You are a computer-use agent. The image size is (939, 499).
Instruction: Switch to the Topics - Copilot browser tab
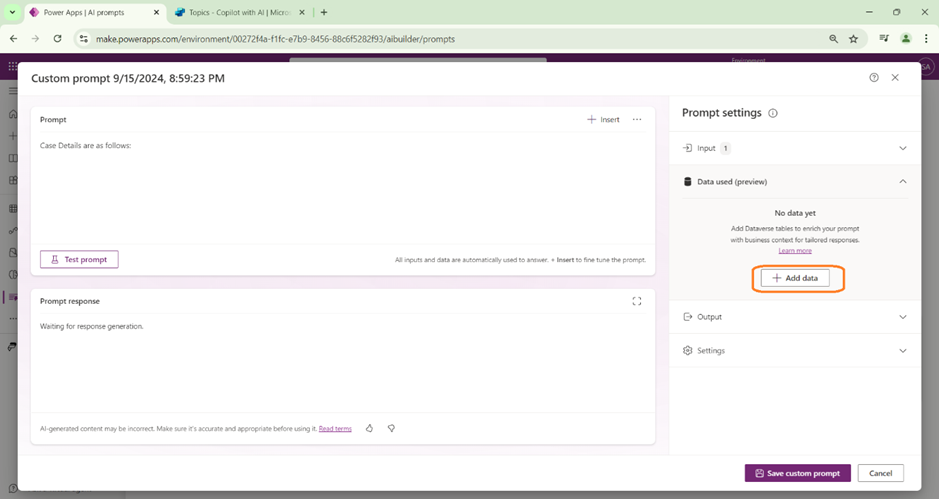[x=238, y=12]
